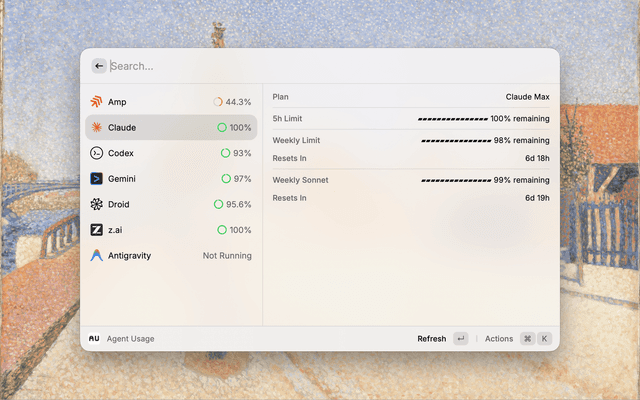Viewport: 640px width, 400px height.
Task: Click the z.ai logo icon
Action: pos(96,230)
